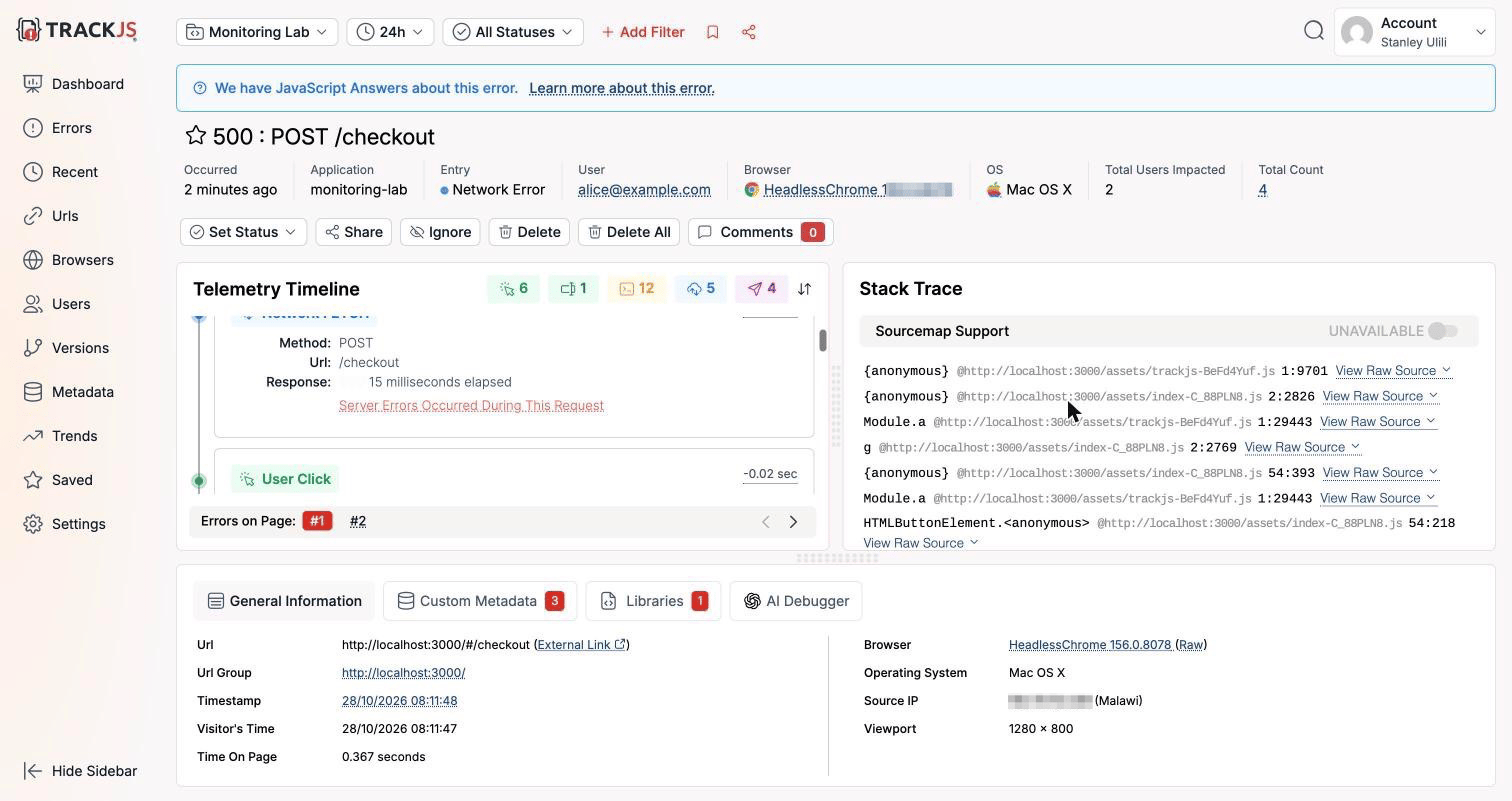Filter timeline by console badge 12
1512x801 pixels.
(637, 289)
